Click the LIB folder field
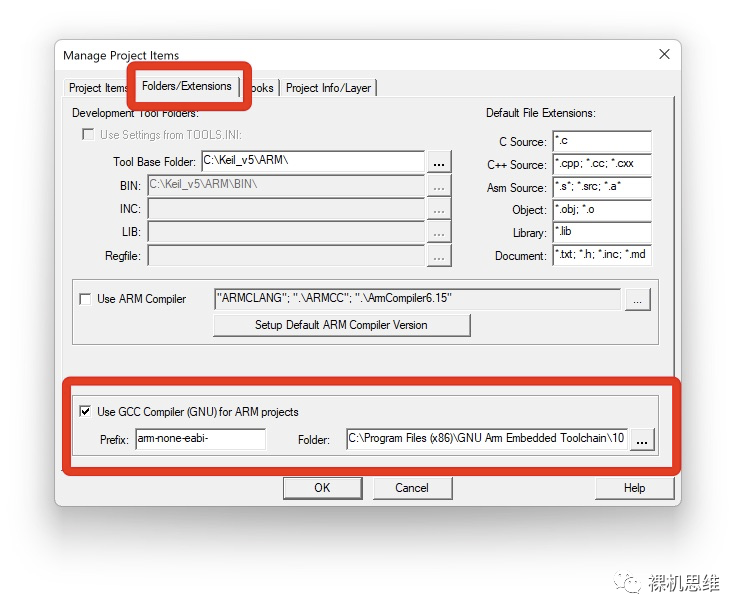743x615 pixels. [286, 232]
